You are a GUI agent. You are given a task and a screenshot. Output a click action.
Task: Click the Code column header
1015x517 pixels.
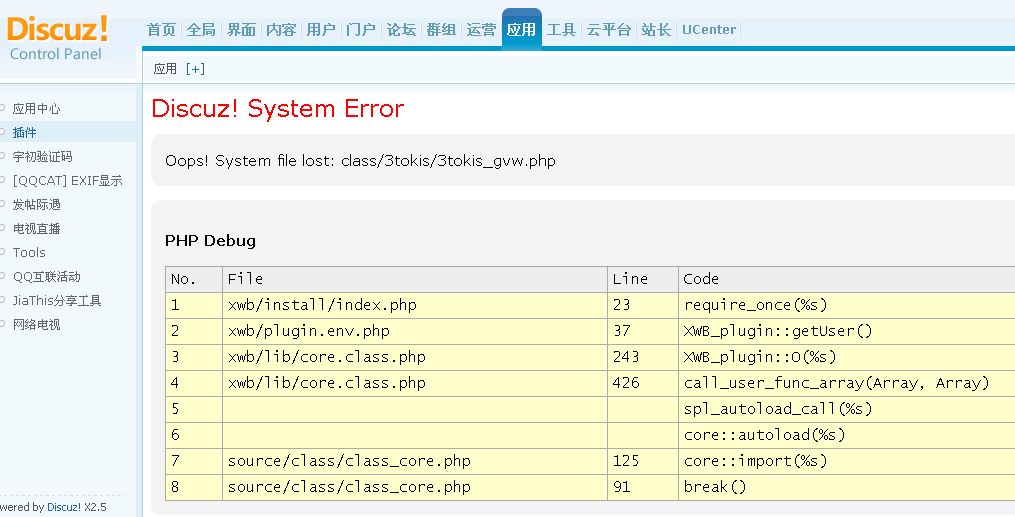pos(847,279)
